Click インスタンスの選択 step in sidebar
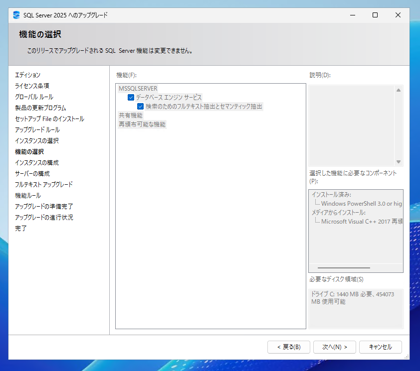The image size is (420, 371). [x=37, y=141]
